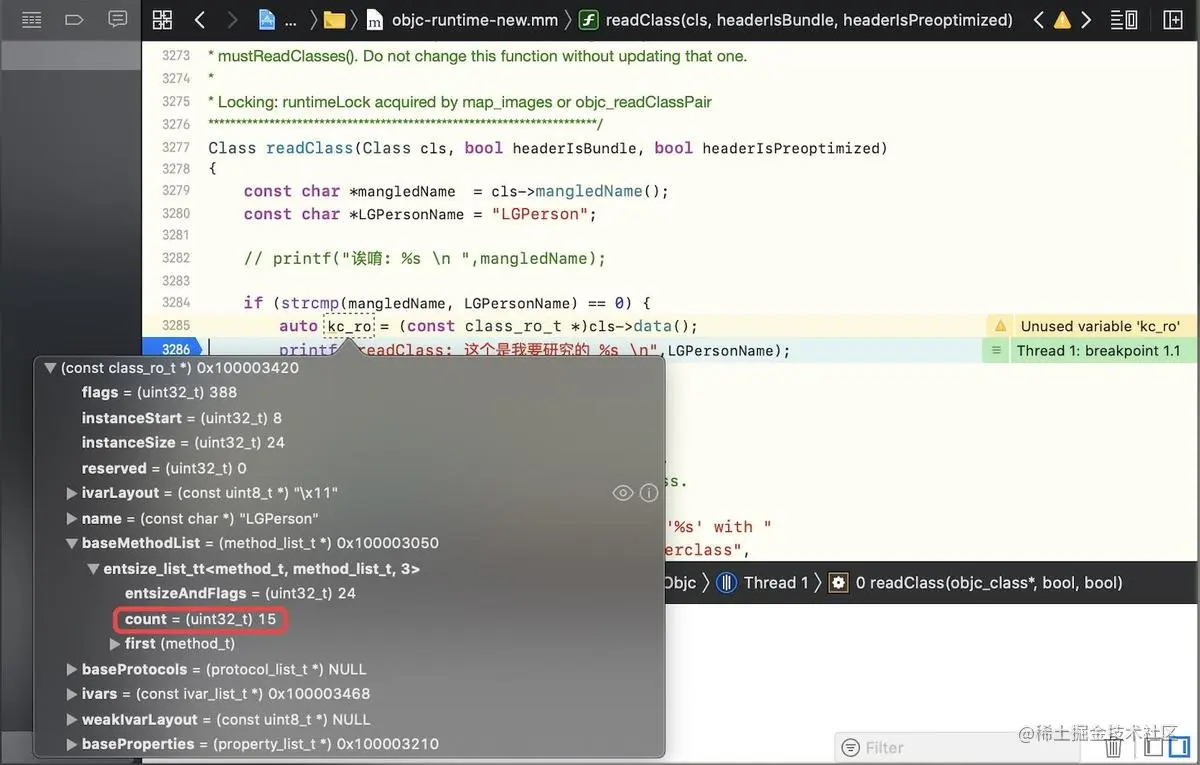Click the kc_ro variable in the code
The image size is (1200, 765).
coord(349,326)
